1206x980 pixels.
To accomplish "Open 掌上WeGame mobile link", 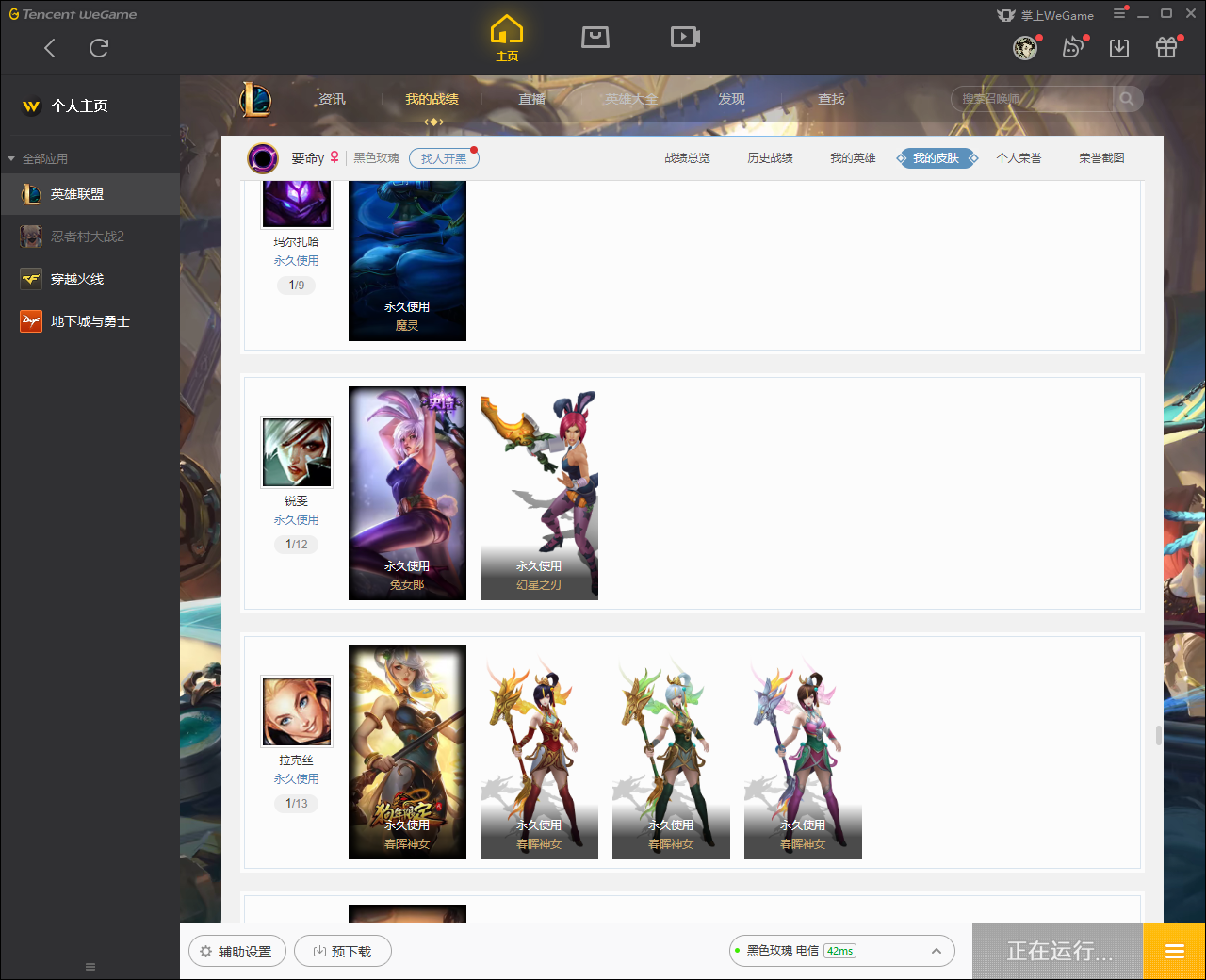I will coord(1046,15).
